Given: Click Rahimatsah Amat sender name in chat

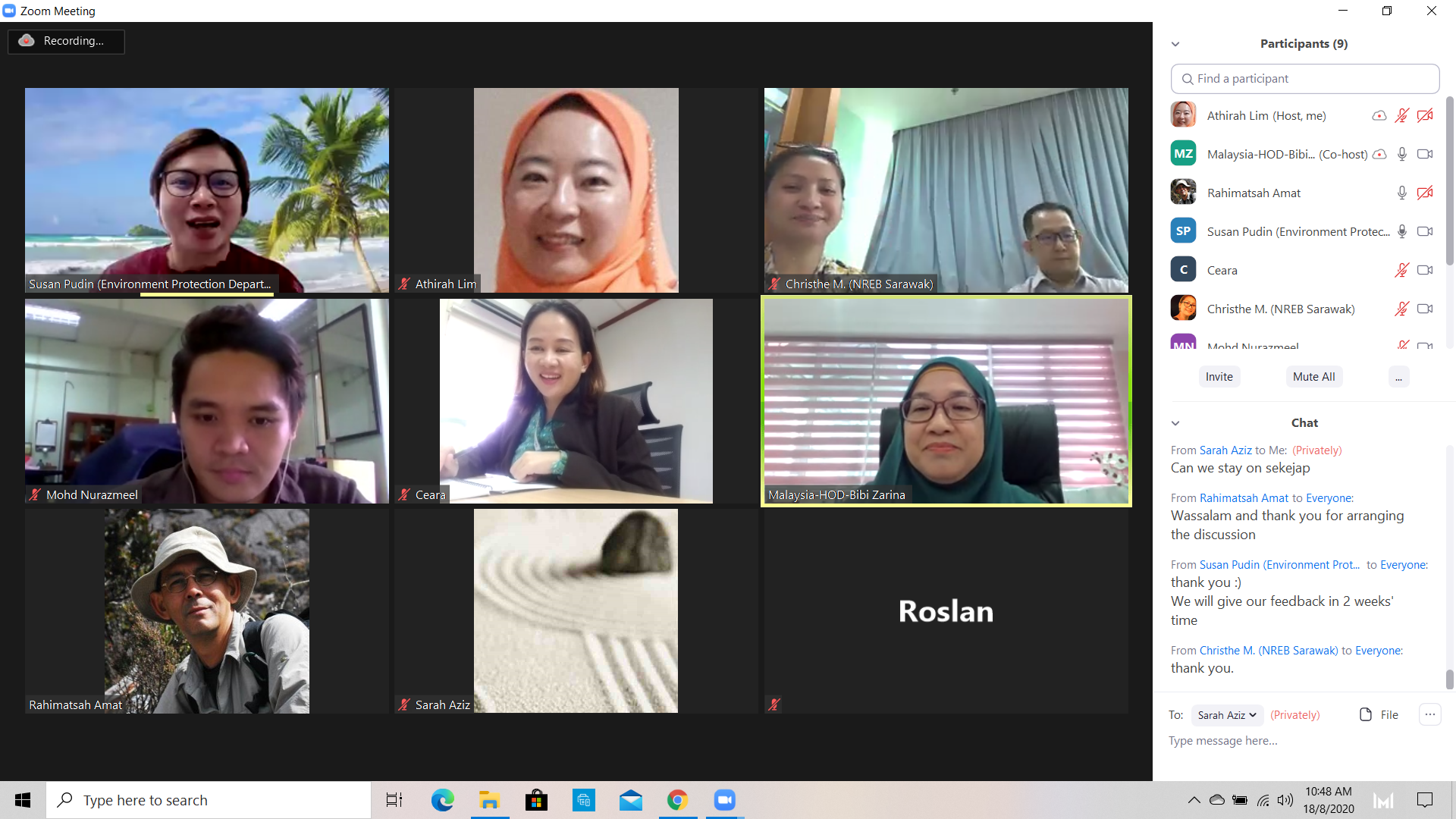Looking at the screenshot, I should coord(1244,498).
